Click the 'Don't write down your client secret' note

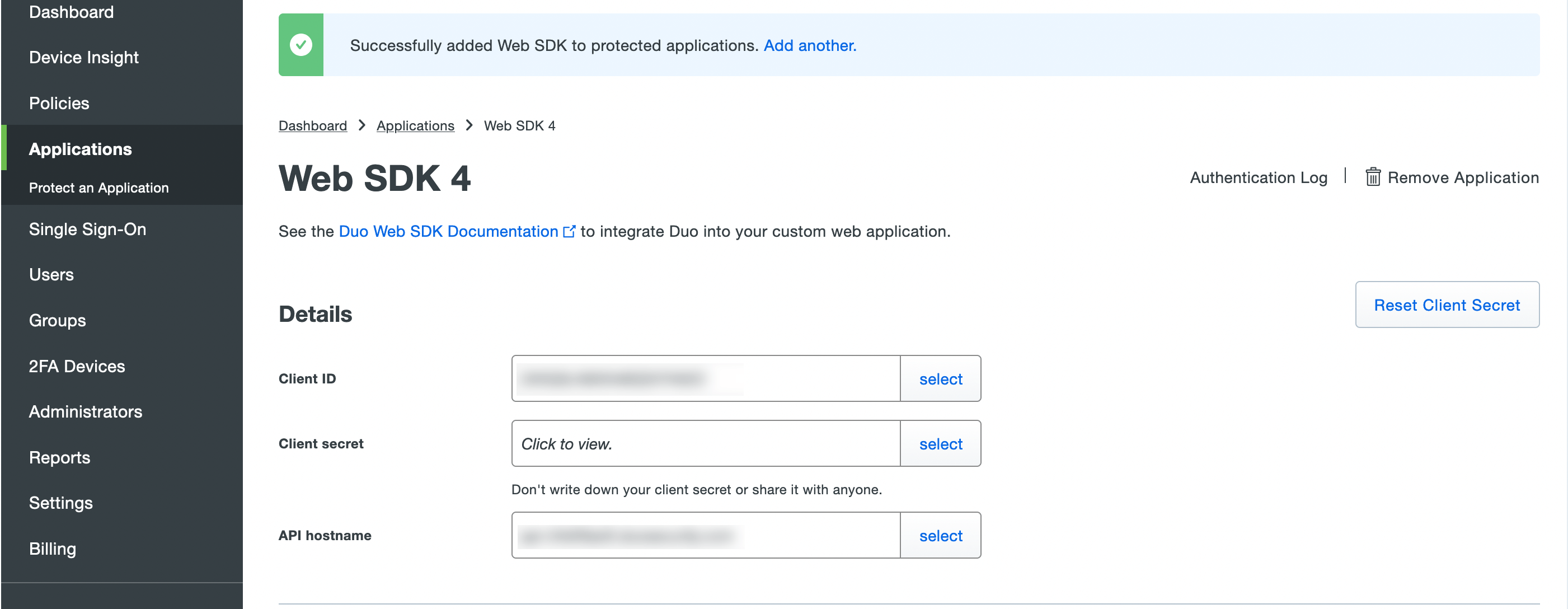696,490
